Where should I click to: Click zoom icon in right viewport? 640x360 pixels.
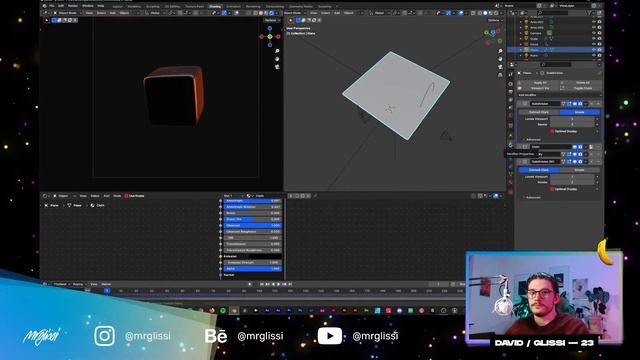[500, 51]
